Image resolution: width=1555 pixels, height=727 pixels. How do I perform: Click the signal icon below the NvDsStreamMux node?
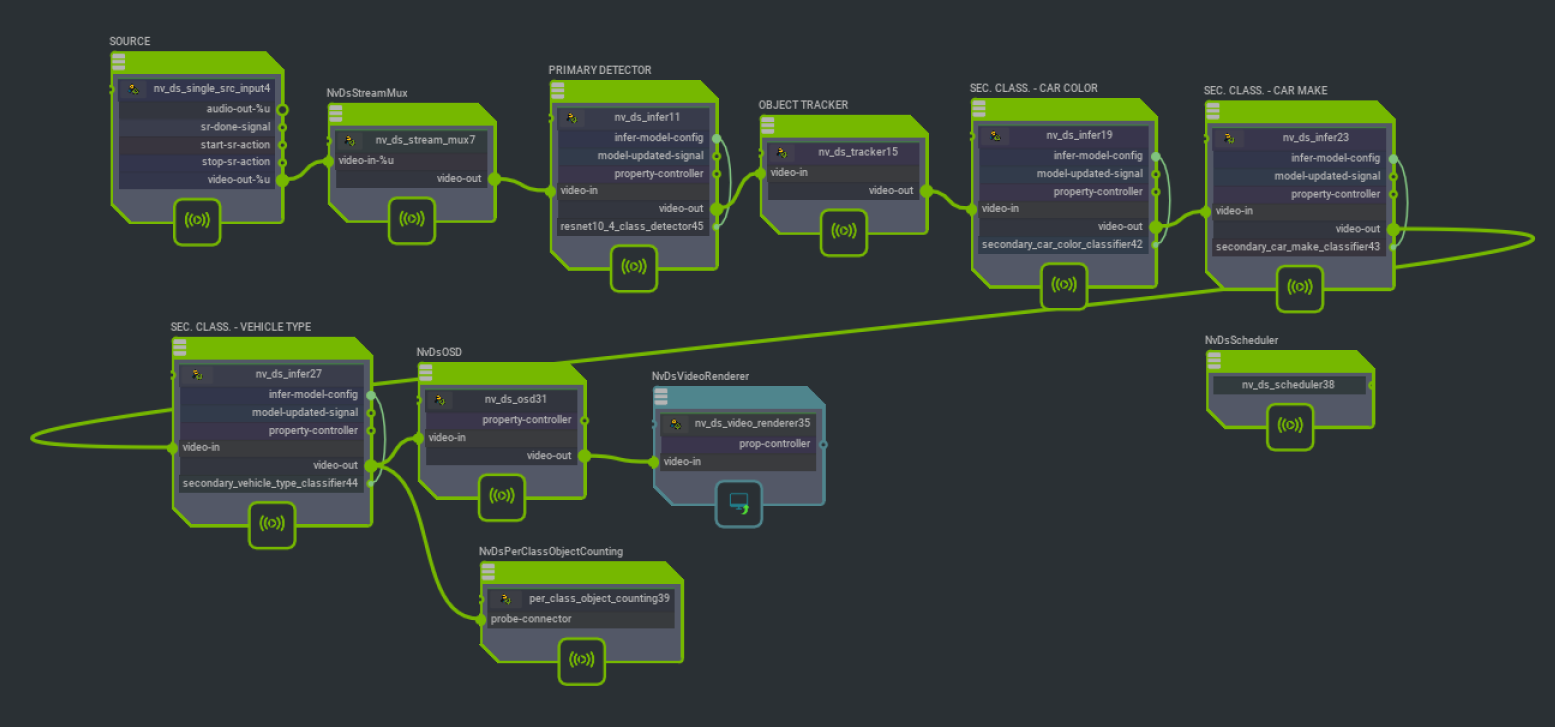click(x=411, y=220)
